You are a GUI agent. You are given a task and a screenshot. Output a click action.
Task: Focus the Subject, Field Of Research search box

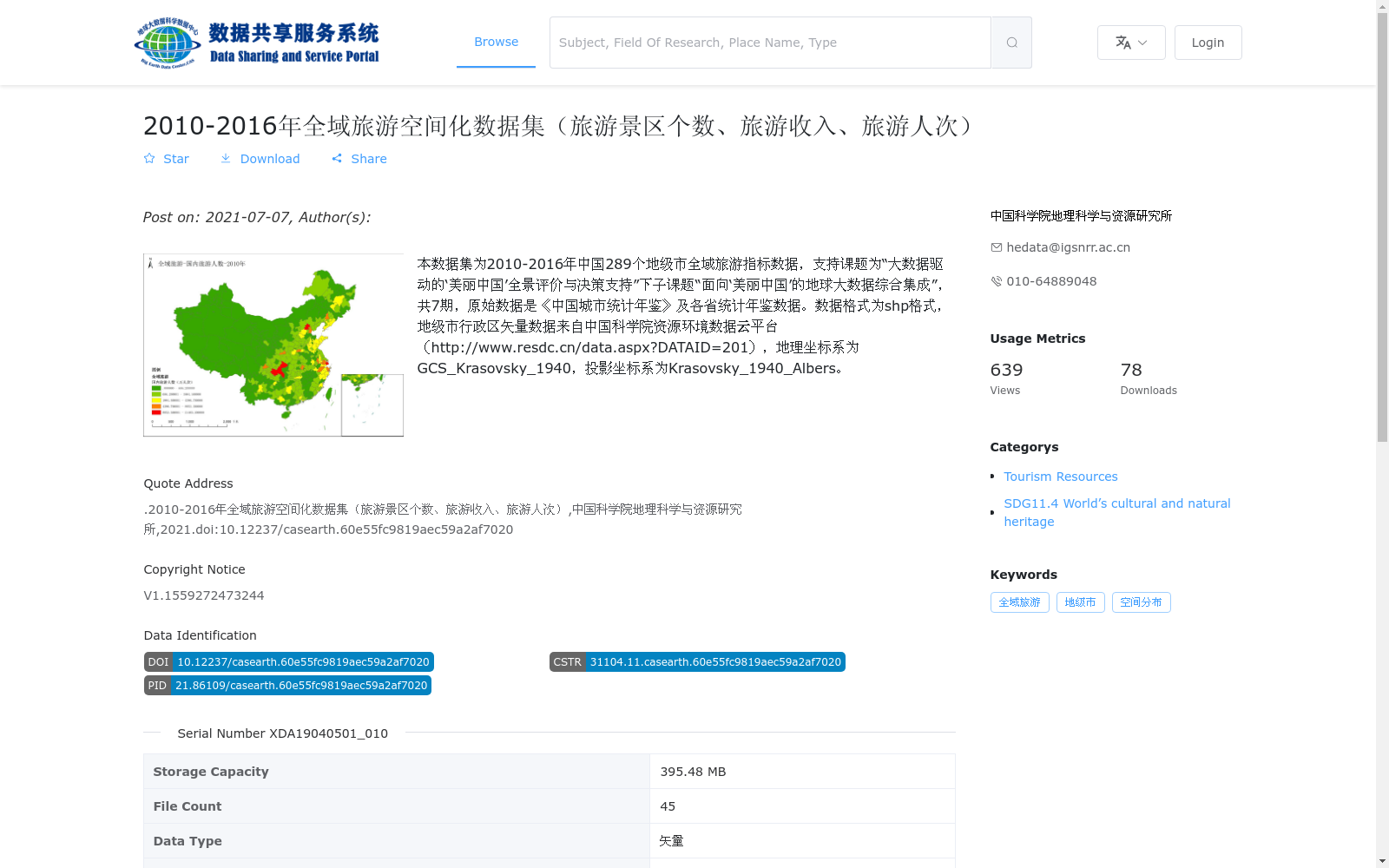[x=770, y=43]
